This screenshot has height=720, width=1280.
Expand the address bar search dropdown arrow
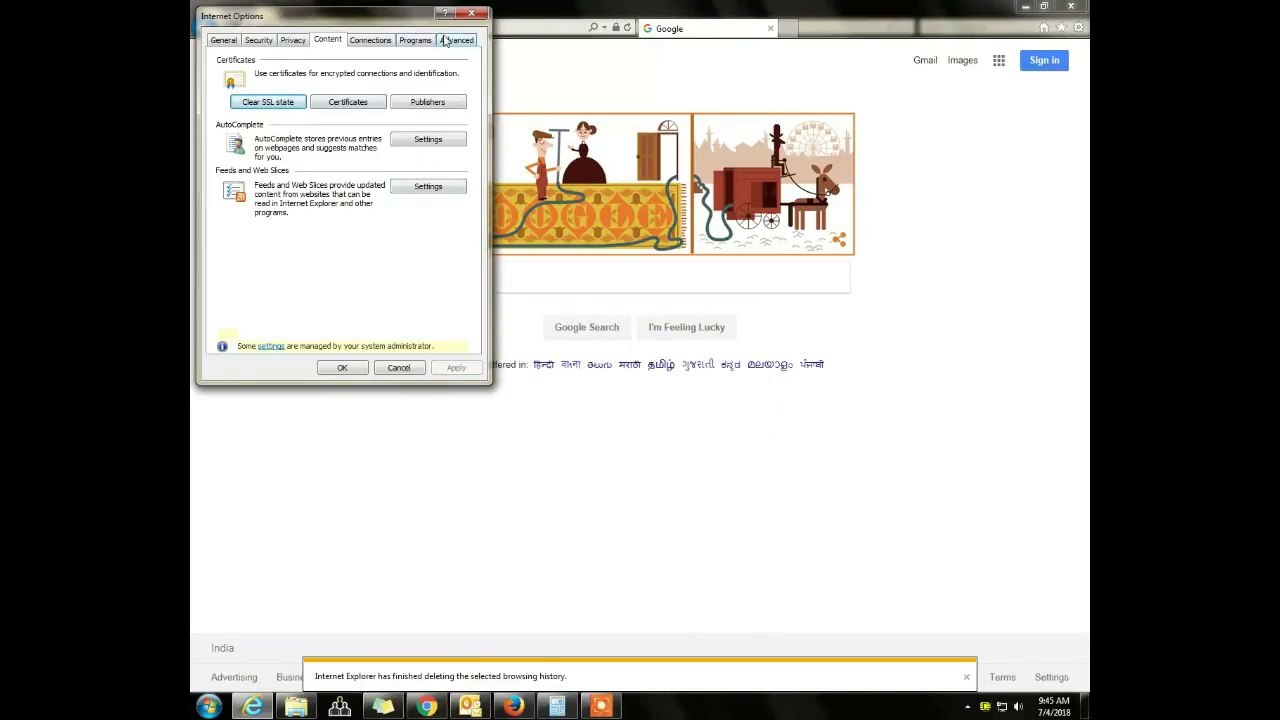pyautogui.click(x=604, y=28)
